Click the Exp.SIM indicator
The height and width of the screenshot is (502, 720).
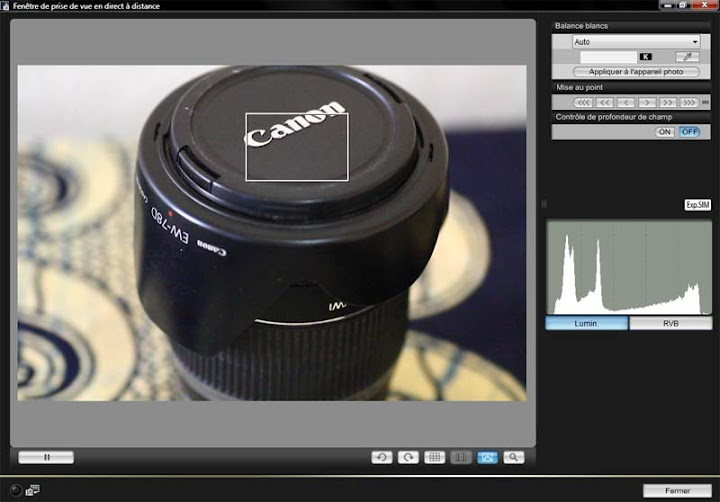(x=698, y=205)
